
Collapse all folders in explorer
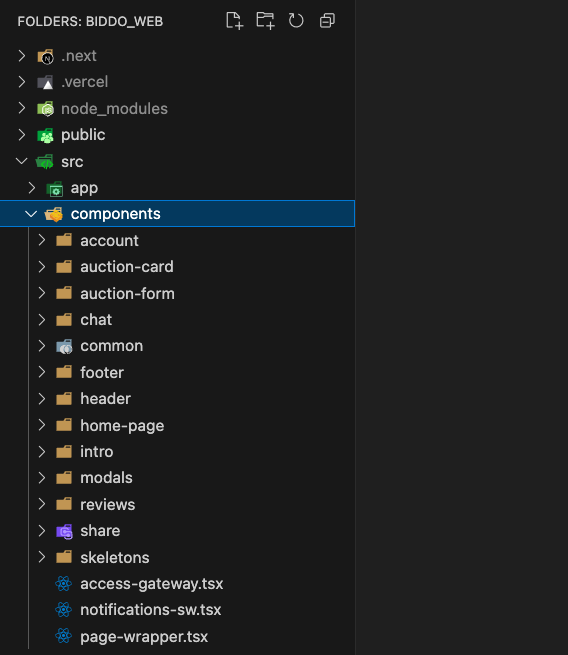click(x=327, y=20)
